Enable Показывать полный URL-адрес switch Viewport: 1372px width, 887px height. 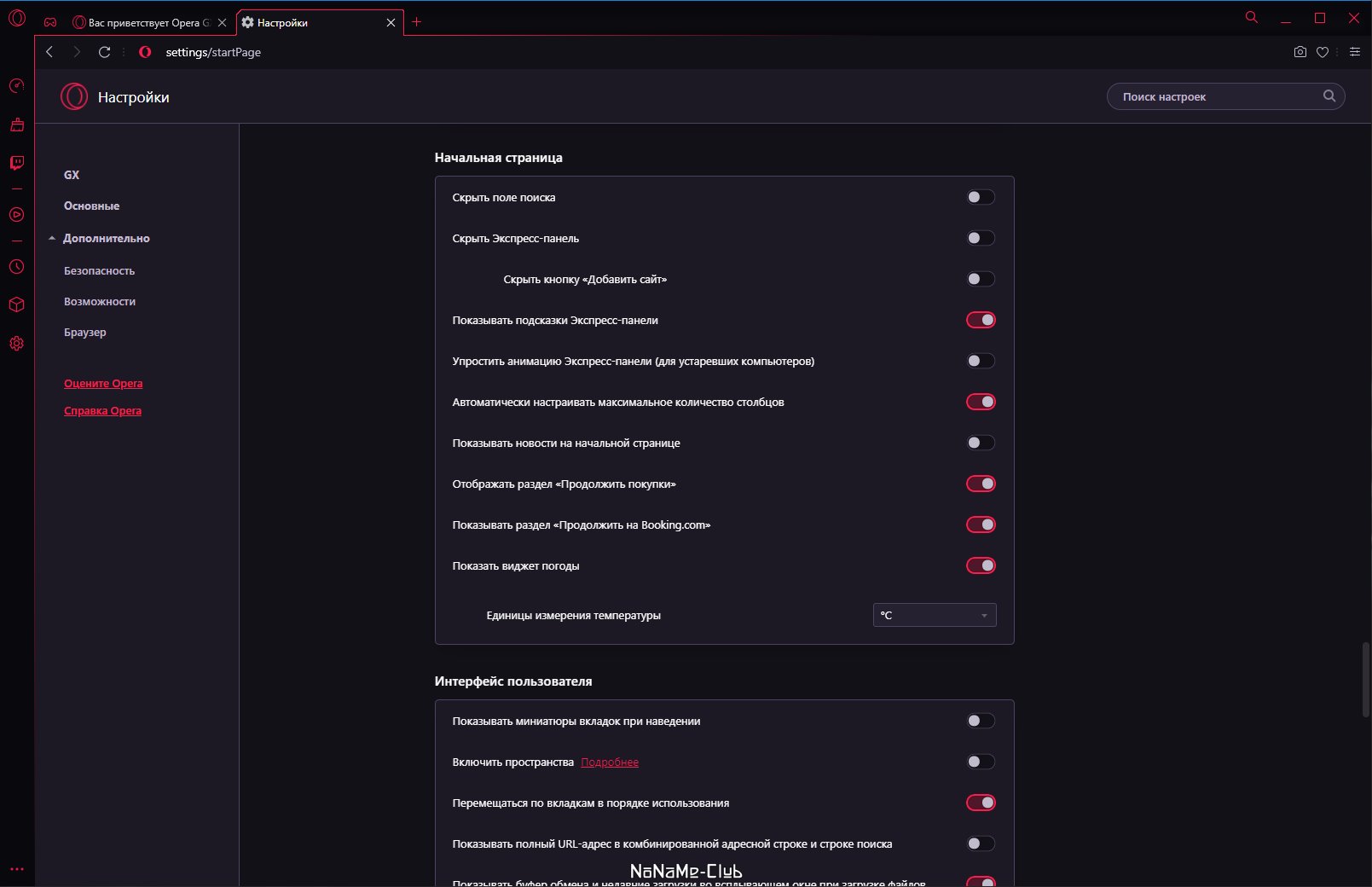981,844
